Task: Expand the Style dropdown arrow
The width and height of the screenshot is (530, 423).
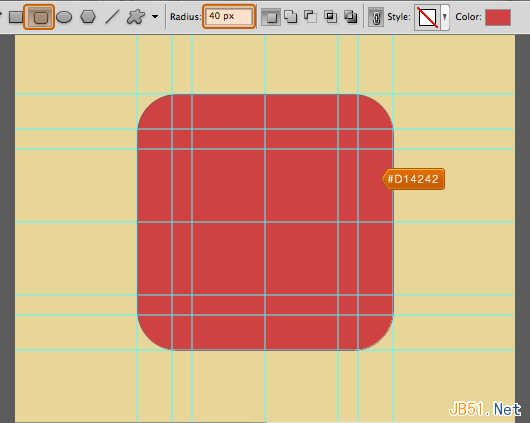Action: (445, 17)
